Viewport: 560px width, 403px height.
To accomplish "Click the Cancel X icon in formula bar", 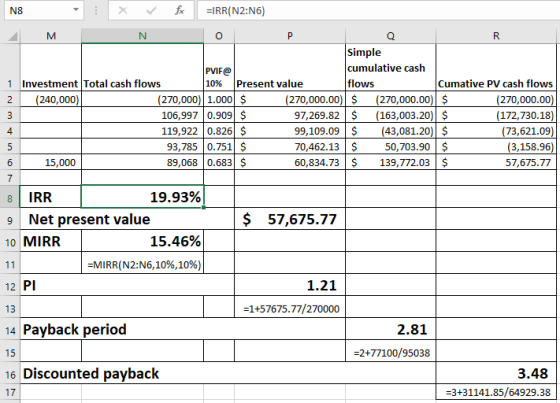I will pyautogui.click(x=122, y=10).
